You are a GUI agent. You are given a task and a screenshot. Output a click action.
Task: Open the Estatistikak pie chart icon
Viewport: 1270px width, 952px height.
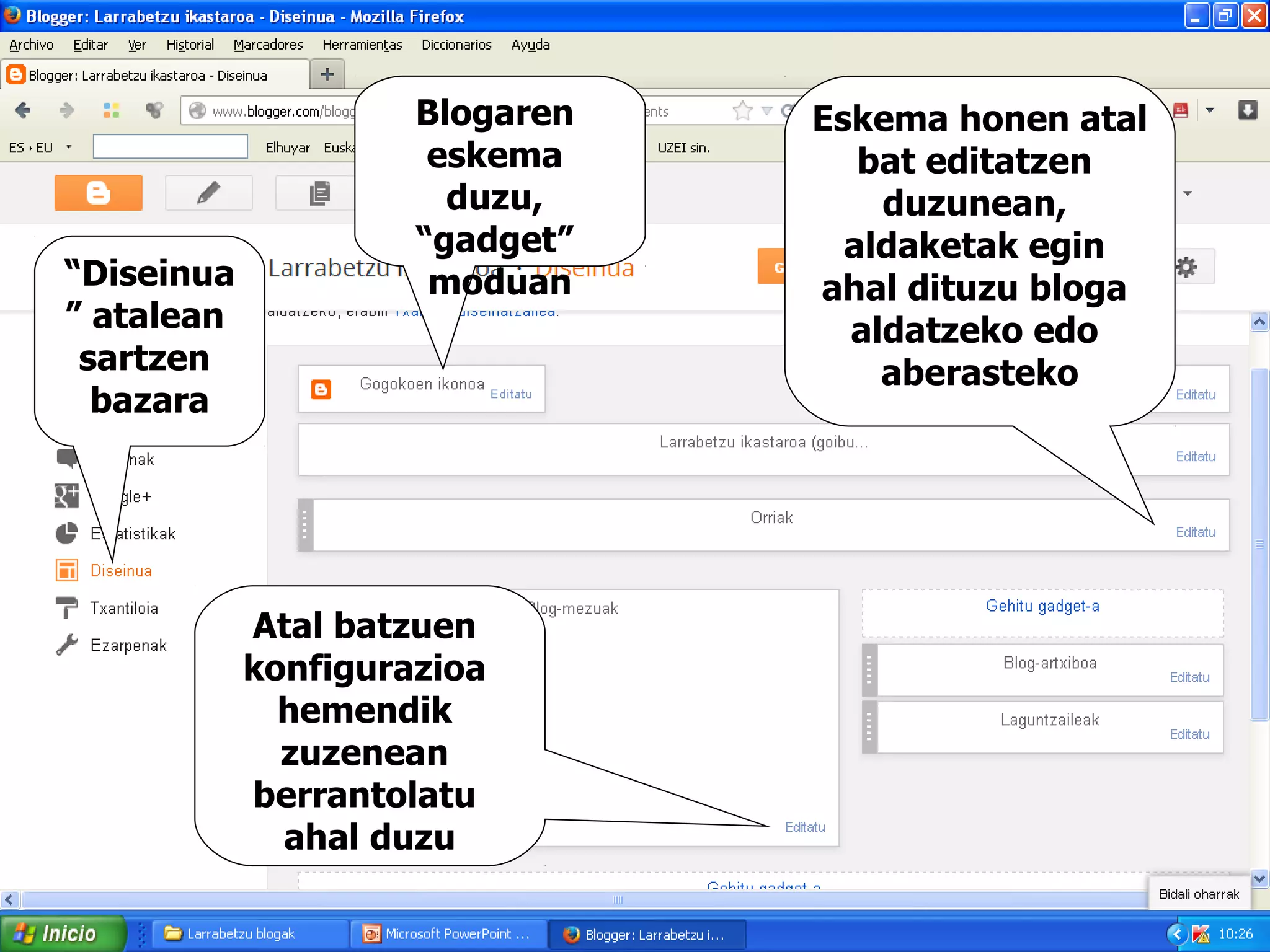tap(66, 534)
